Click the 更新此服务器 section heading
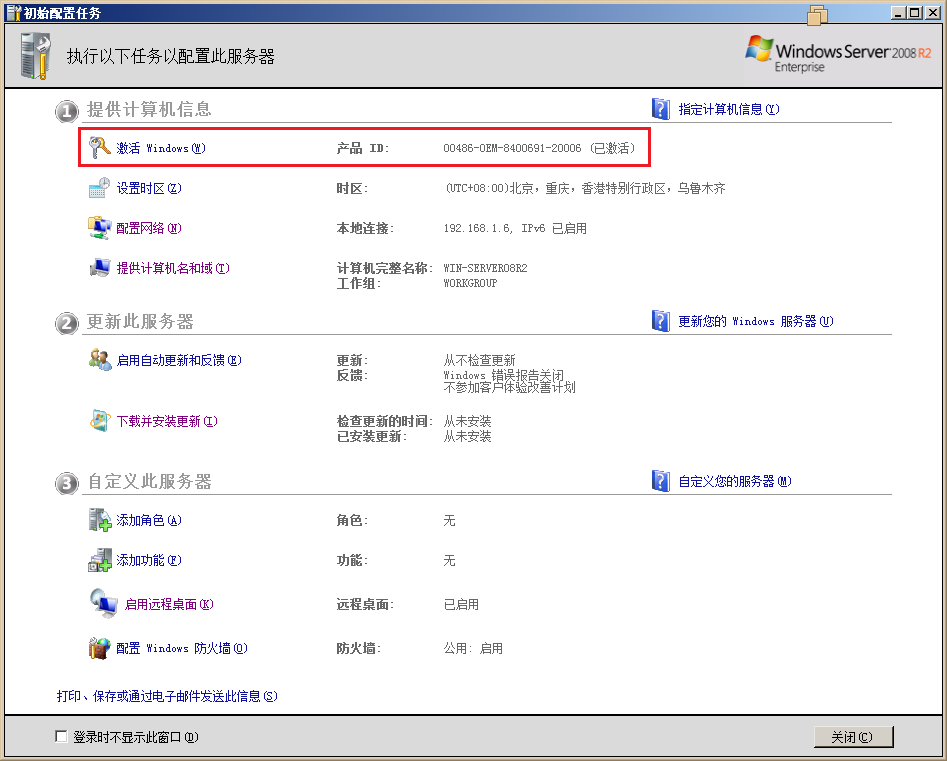Viewport: 947px width, 761px height. click(x=140, y=321)
